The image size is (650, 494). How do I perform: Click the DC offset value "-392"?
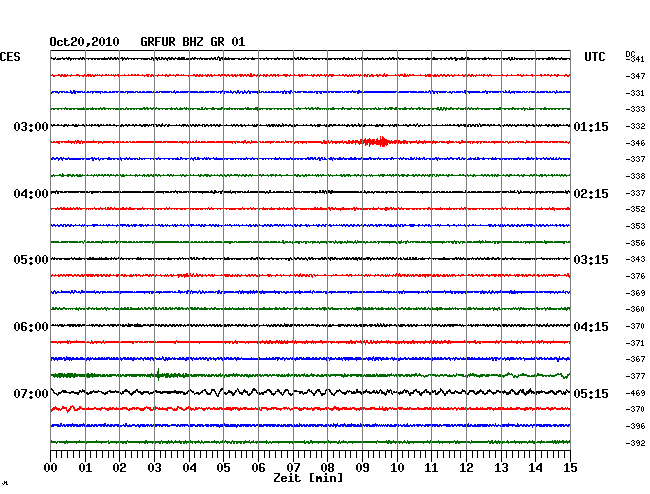635,443
